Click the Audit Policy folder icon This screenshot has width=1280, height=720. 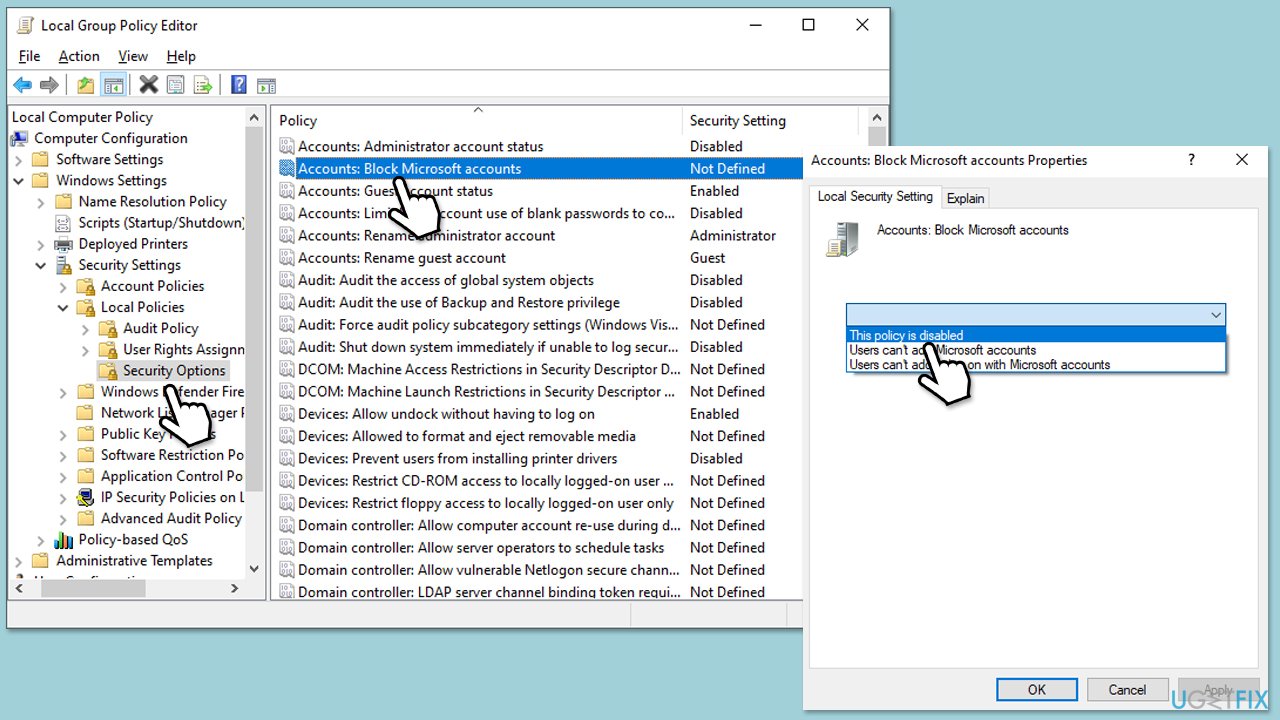[x=109, y=328]
